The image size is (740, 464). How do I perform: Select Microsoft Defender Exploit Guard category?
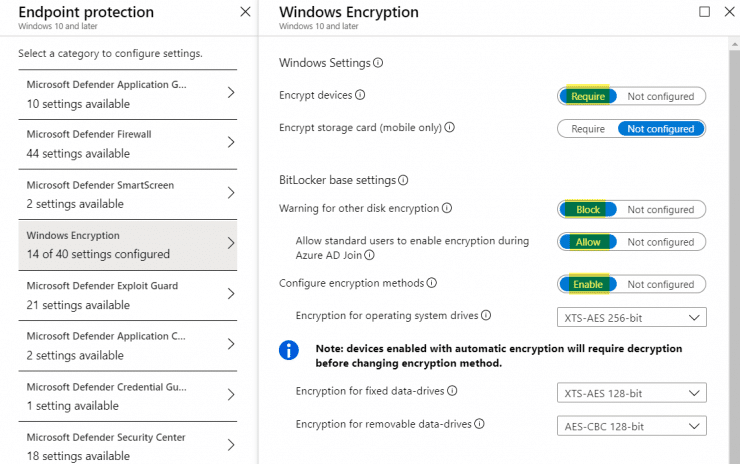point(127,295)
